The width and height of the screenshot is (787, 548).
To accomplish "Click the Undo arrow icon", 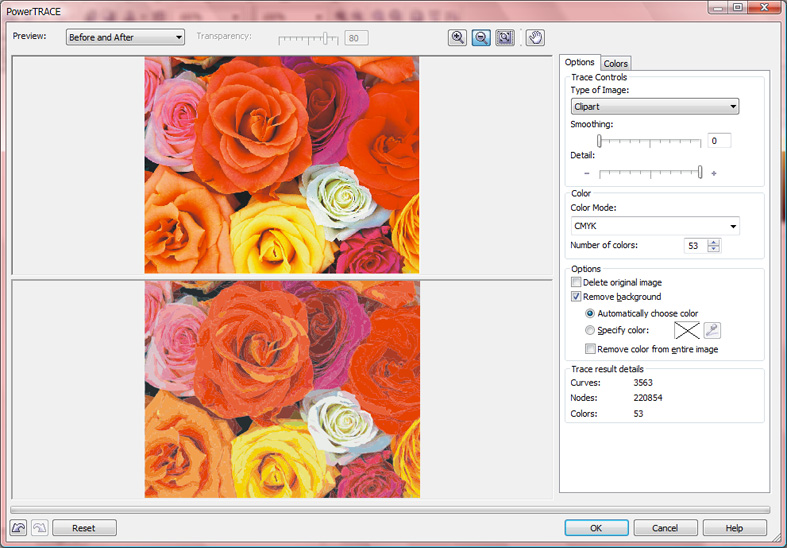I will click(x=18, y=528).
